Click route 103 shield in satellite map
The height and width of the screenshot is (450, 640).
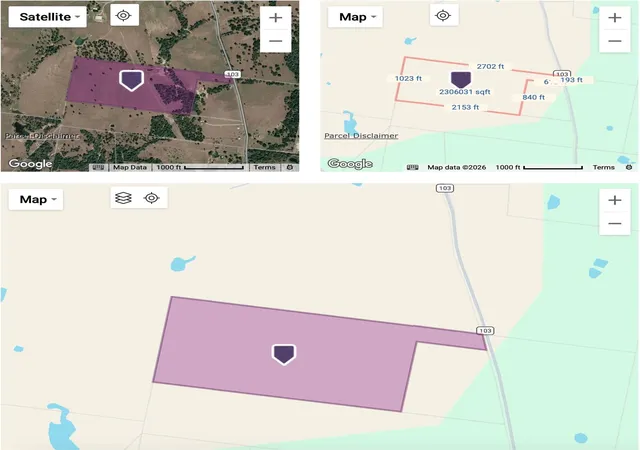(233, 74)
